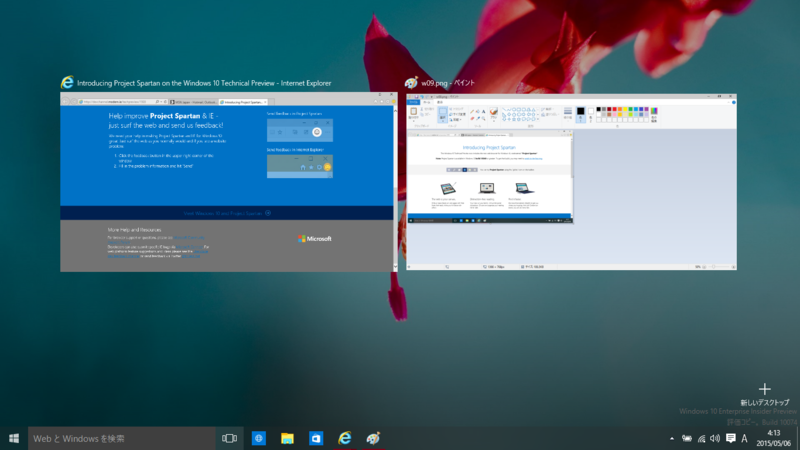Switch to Internet Explorer via taskbar icon
Image resolution: width=800 pixels, height=450 pixels.
pos(345,438)
